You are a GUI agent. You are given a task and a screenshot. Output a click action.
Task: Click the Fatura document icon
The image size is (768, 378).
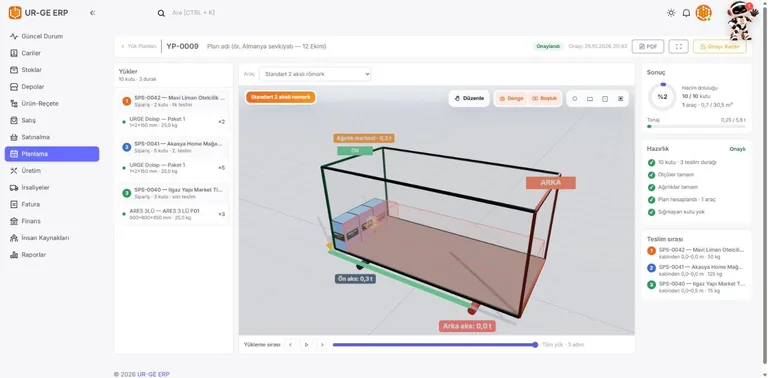point(14,204)
